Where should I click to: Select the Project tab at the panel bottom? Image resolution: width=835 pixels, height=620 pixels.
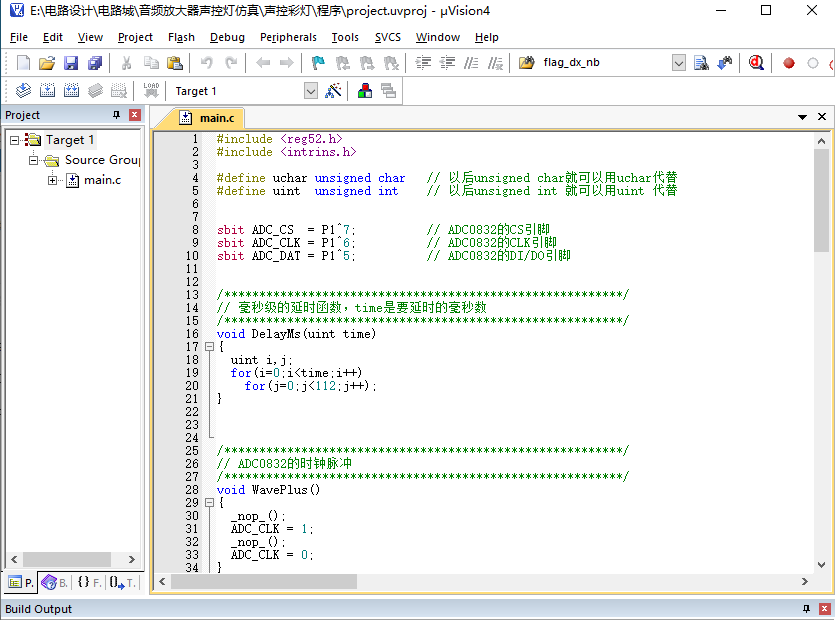pos(21,583)
